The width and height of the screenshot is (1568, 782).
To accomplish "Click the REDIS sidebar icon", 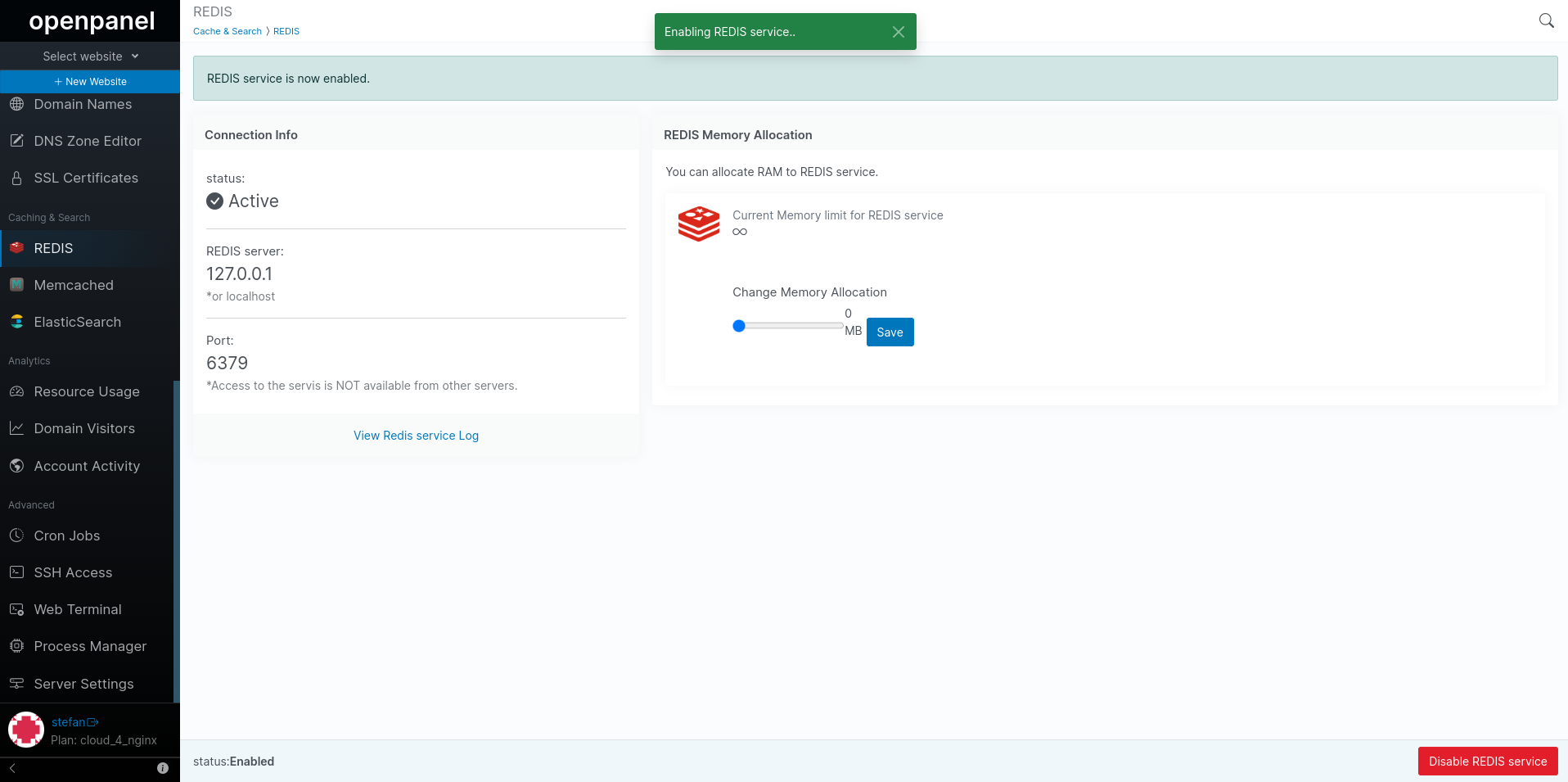I will click(x=16, y=247).
